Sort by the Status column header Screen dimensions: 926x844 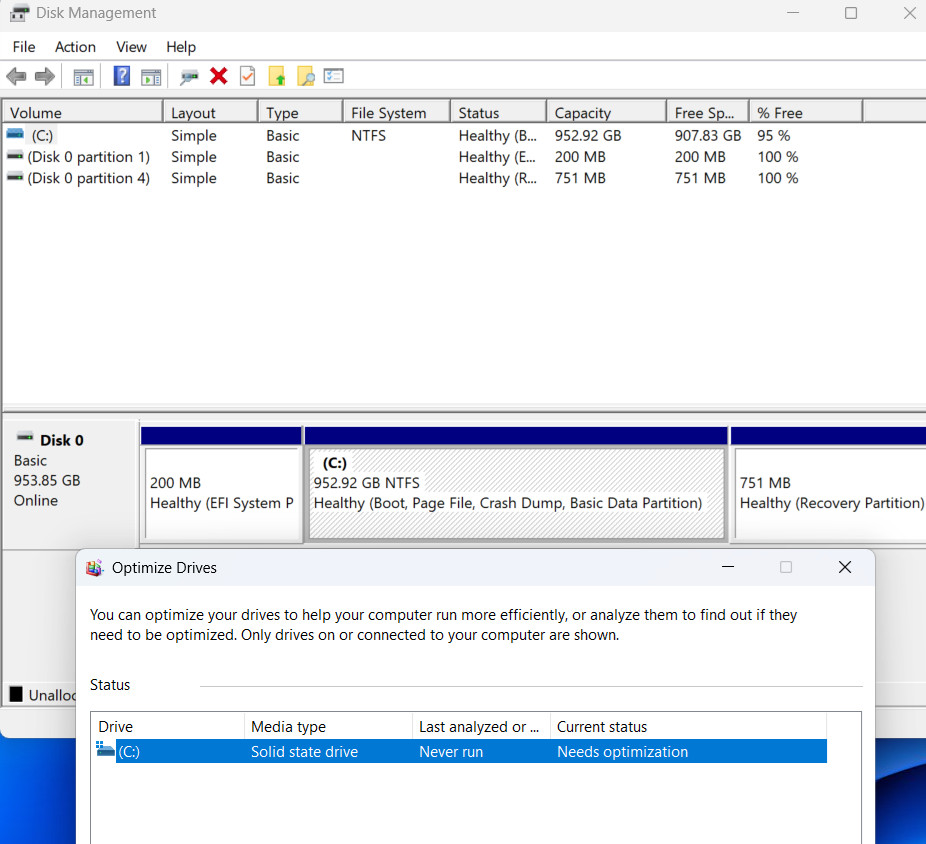point(498,112)
